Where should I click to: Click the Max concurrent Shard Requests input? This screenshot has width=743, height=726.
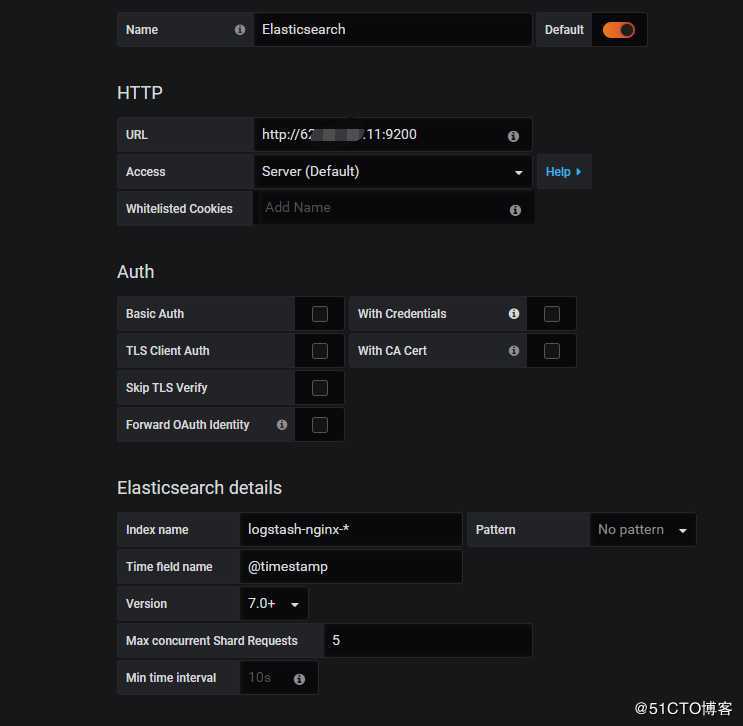427,640
